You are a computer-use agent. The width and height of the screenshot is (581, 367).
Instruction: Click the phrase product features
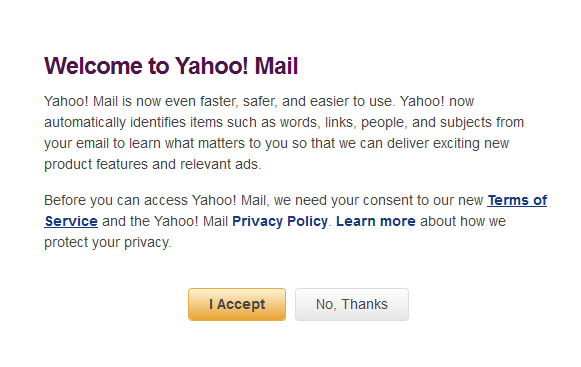pos(96,164)
